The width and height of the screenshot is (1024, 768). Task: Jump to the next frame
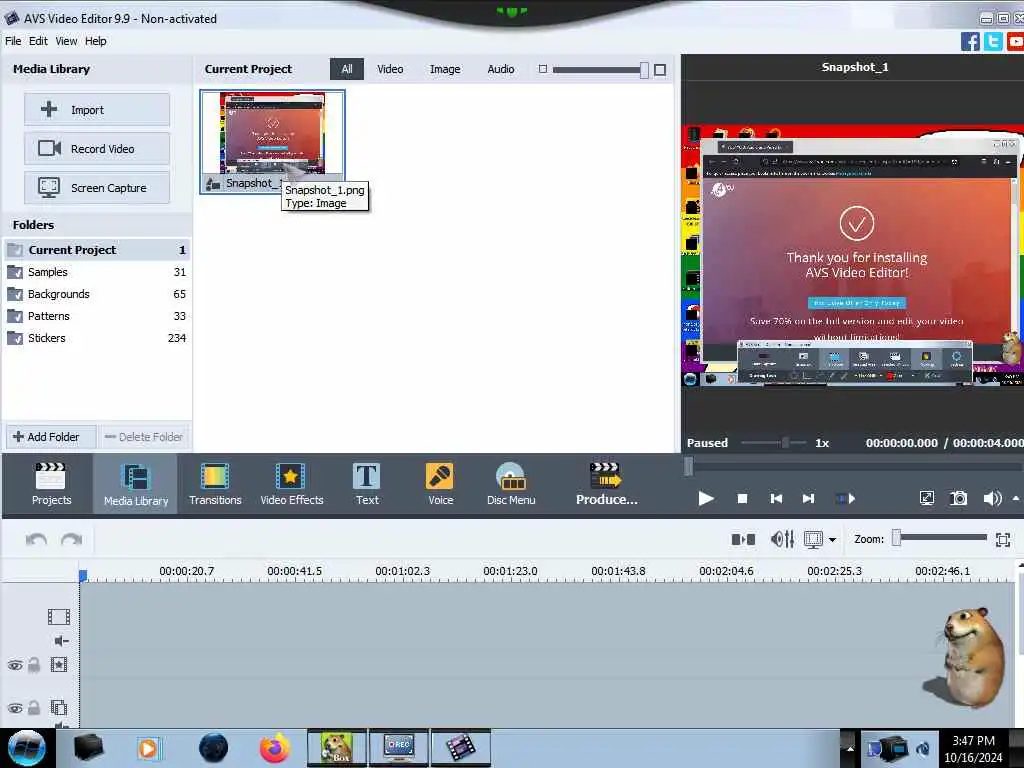808,499
